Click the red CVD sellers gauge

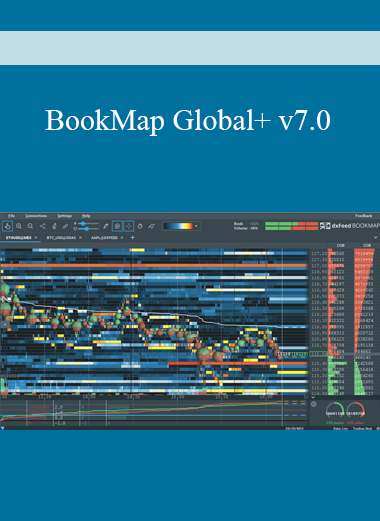pyautogui.click(x=356, y=410)
